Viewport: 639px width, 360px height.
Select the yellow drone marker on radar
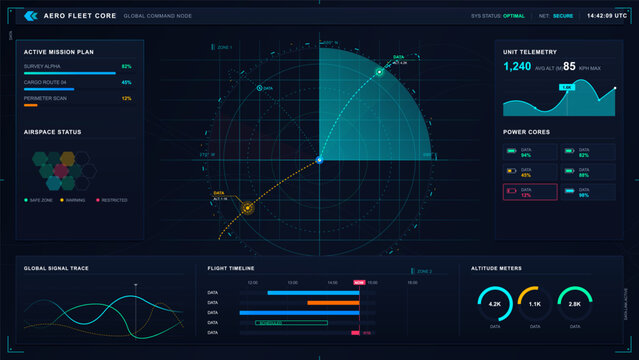point(247,208)
